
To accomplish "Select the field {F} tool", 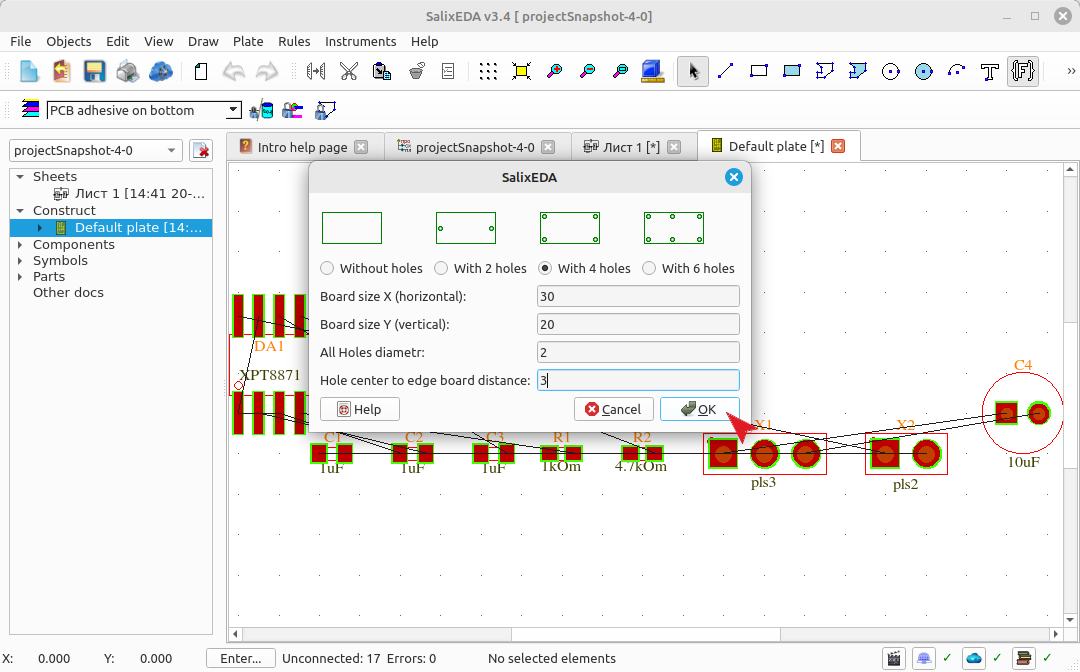I will (x=1023, y=71).
